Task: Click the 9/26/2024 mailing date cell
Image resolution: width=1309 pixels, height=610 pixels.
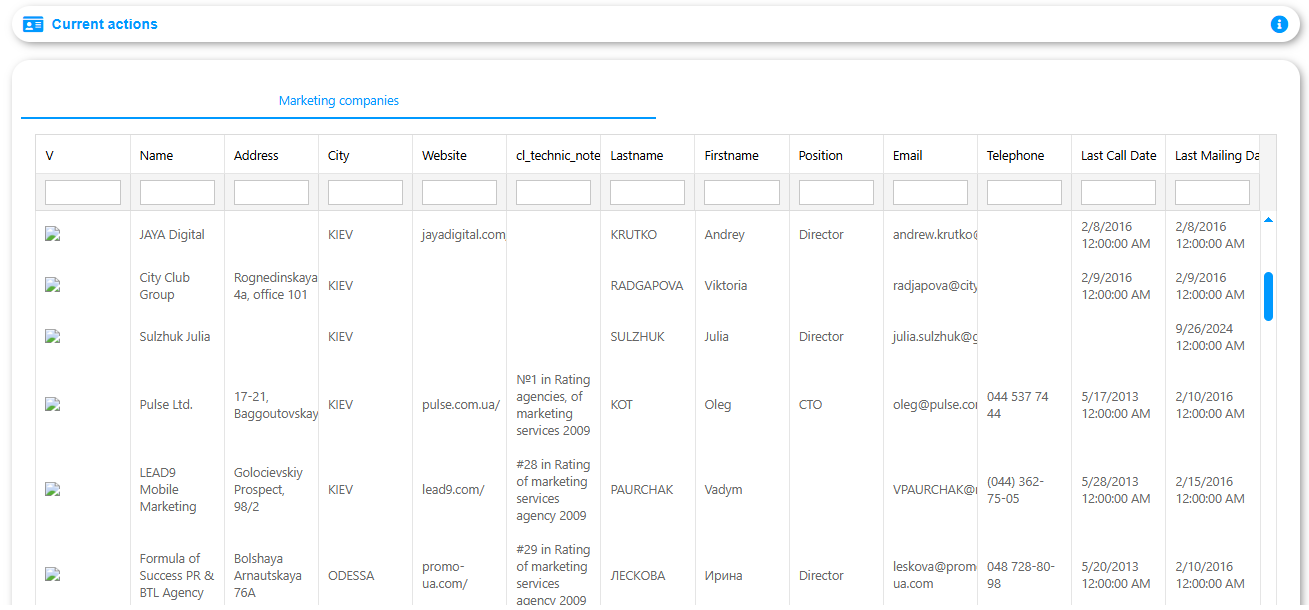Action: click(1210, 336)
